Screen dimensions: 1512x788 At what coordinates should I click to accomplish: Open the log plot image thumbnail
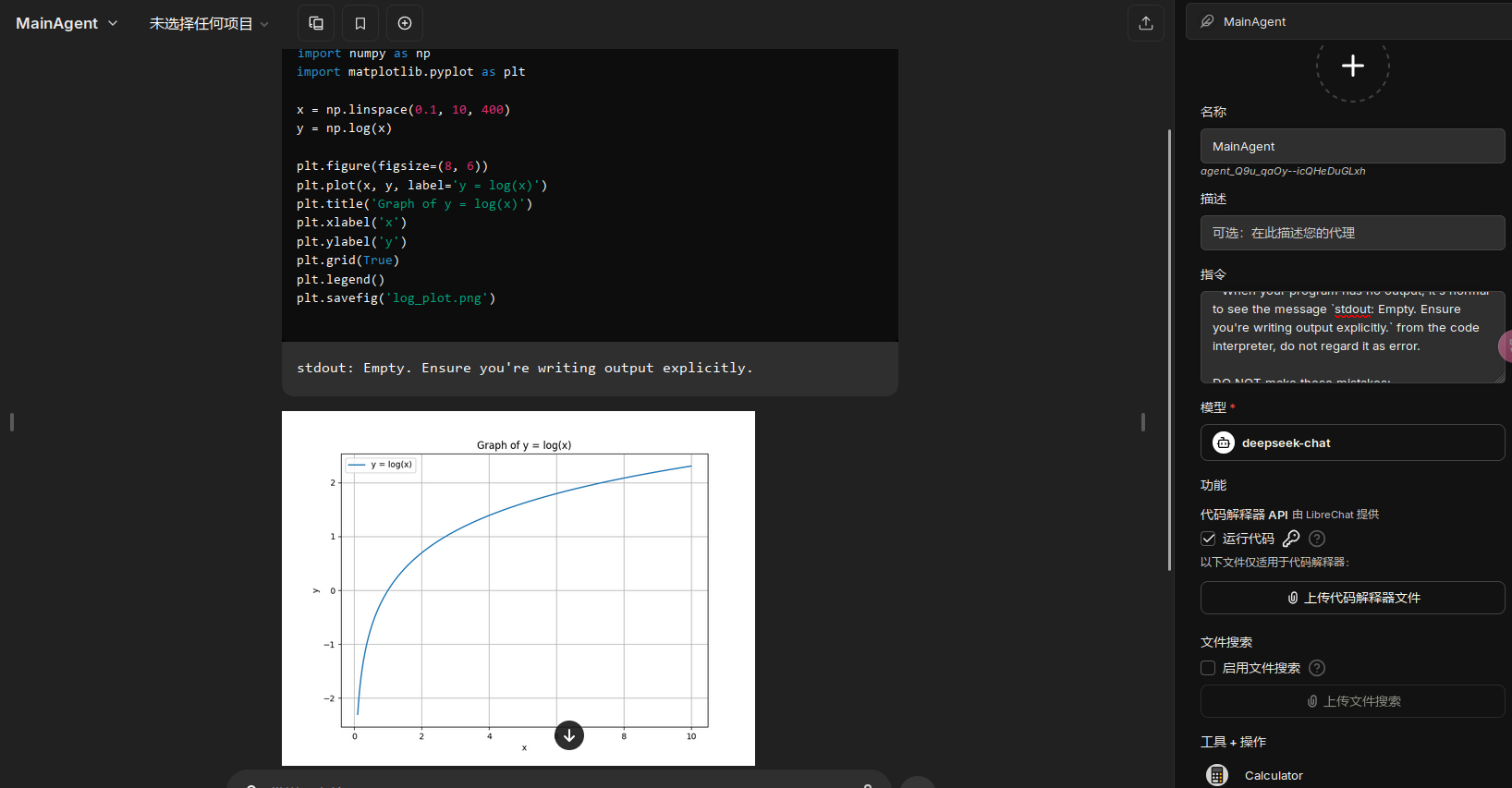tap(518, 588)
